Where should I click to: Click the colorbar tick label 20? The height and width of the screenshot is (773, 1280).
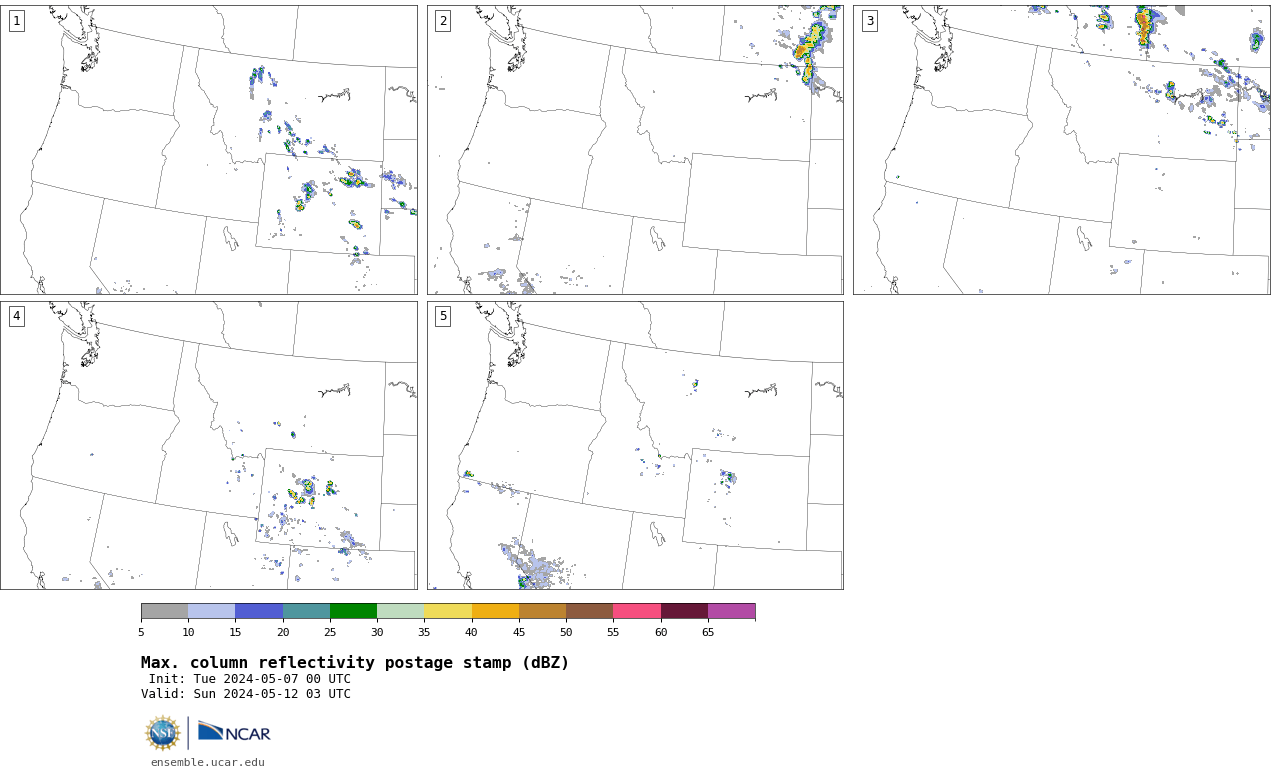tap(283, 632)
